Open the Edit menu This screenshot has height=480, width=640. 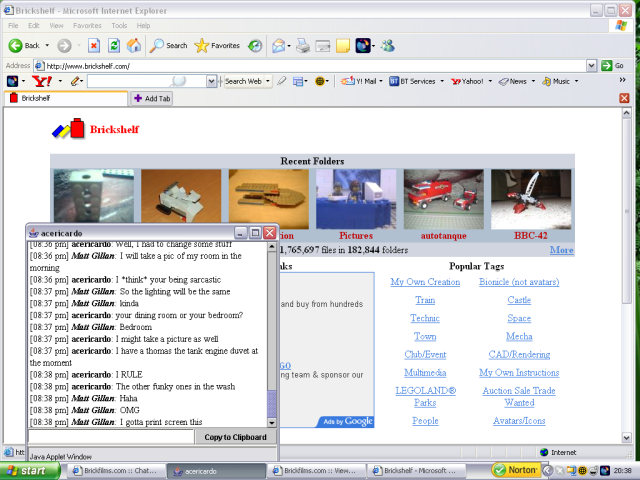[33, 25]
